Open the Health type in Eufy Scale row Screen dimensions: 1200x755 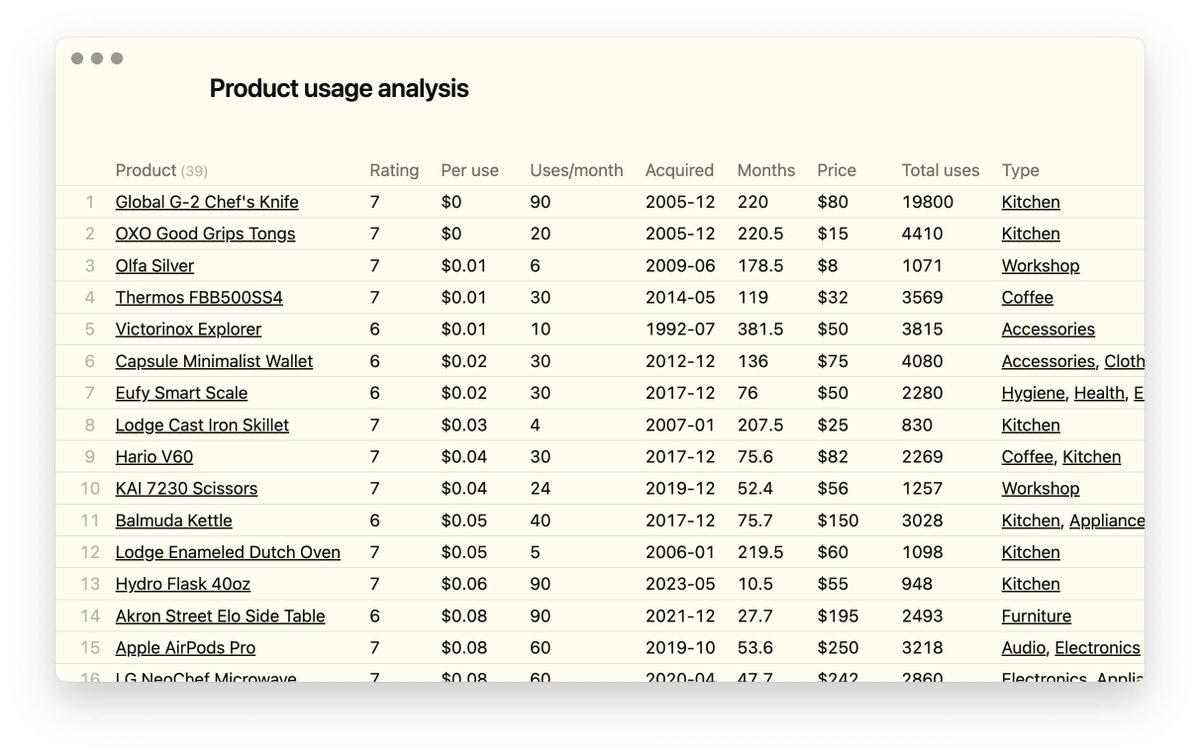(x=1099, y=394)
